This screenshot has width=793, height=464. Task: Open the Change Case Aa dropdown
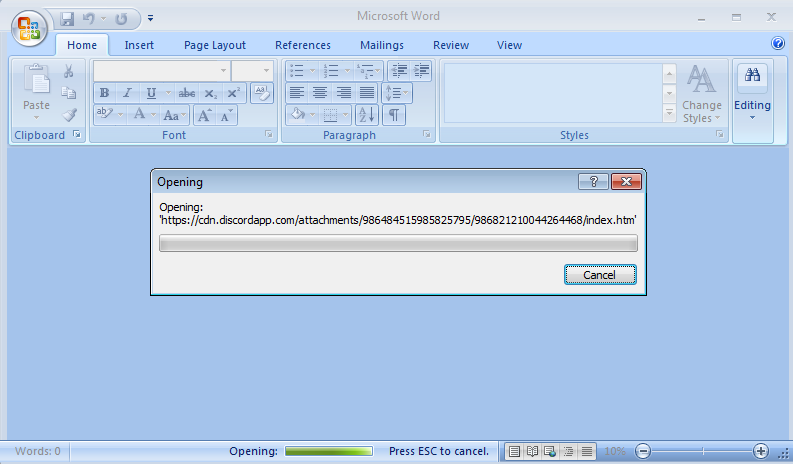(x=174, y=115)
